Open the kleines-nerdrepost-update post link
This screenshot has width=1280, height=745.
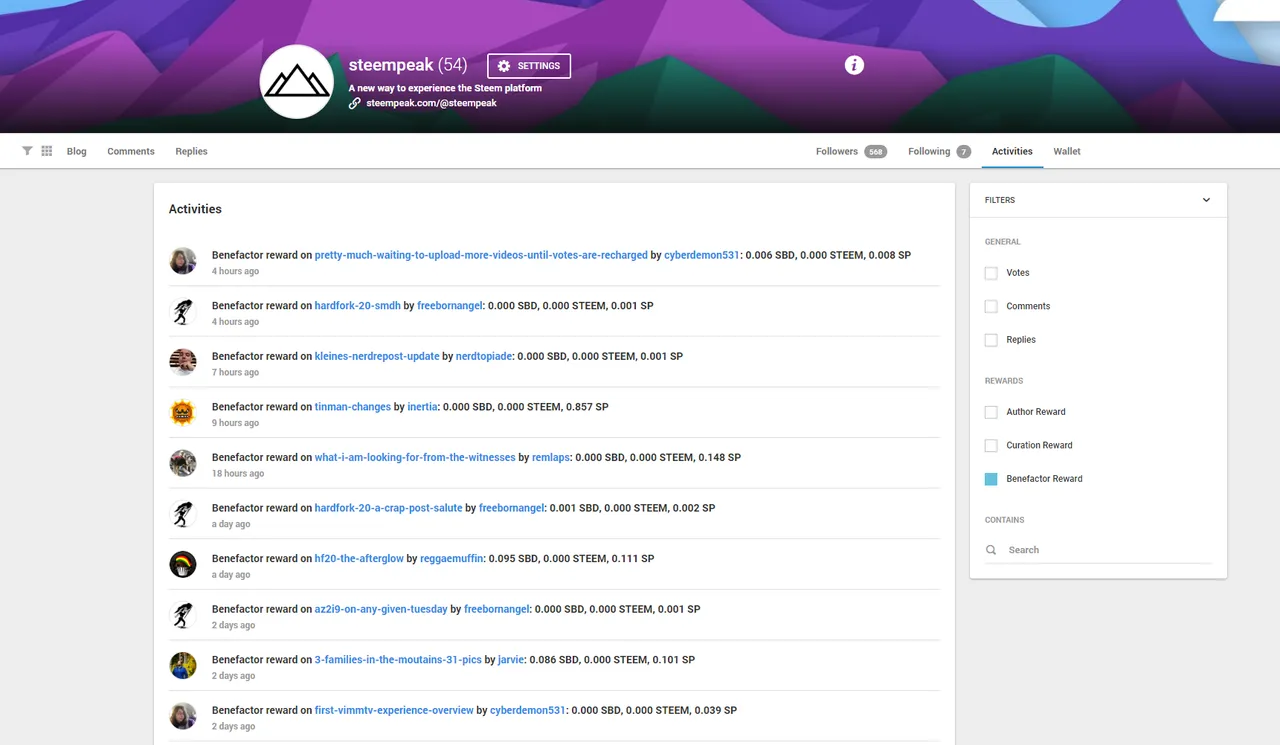click(377, 356)
